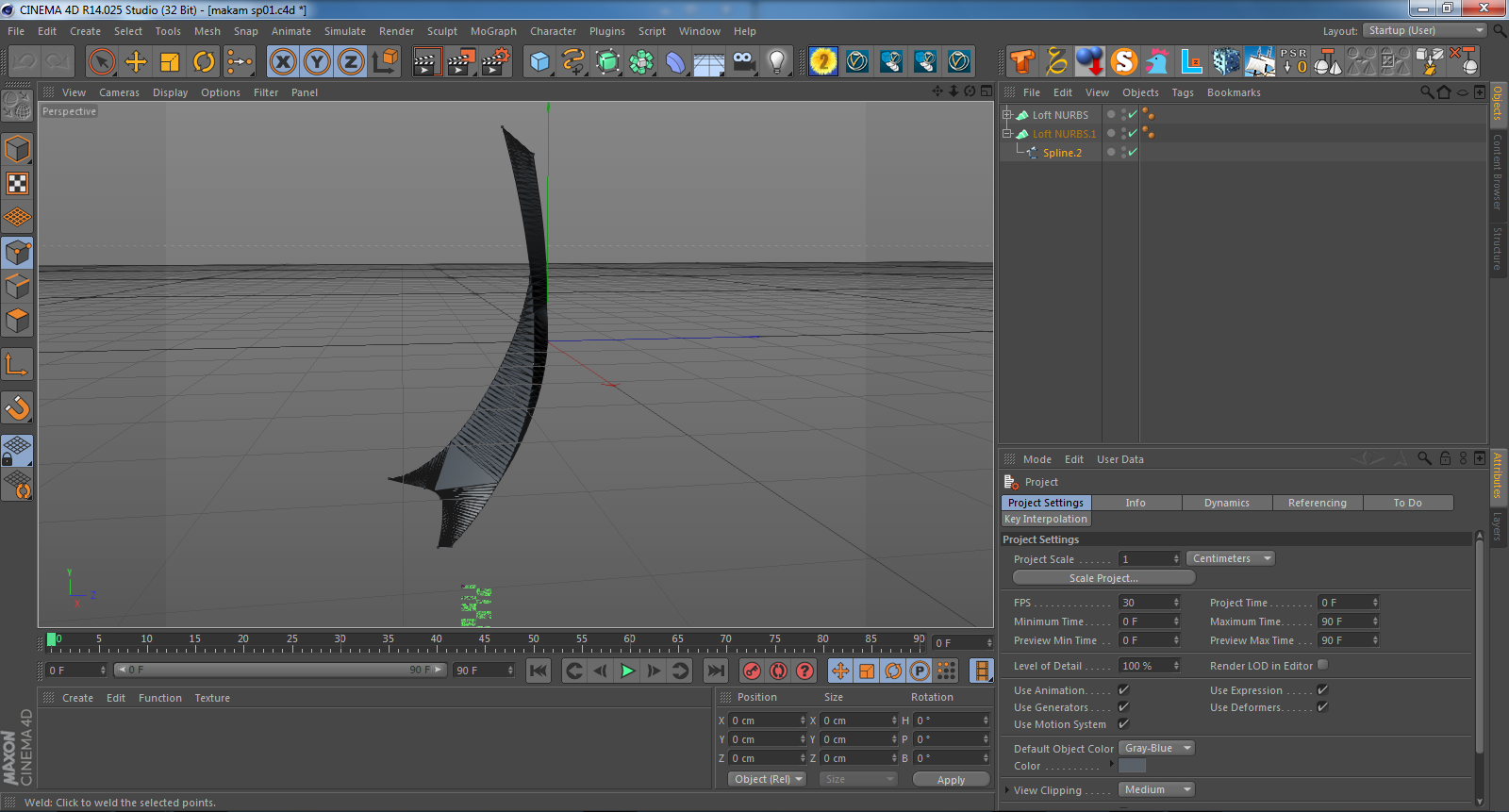Expand the Loft NURBS tree item
The height and width of the screenshot is (812, 1509).
pos(1007,115)
